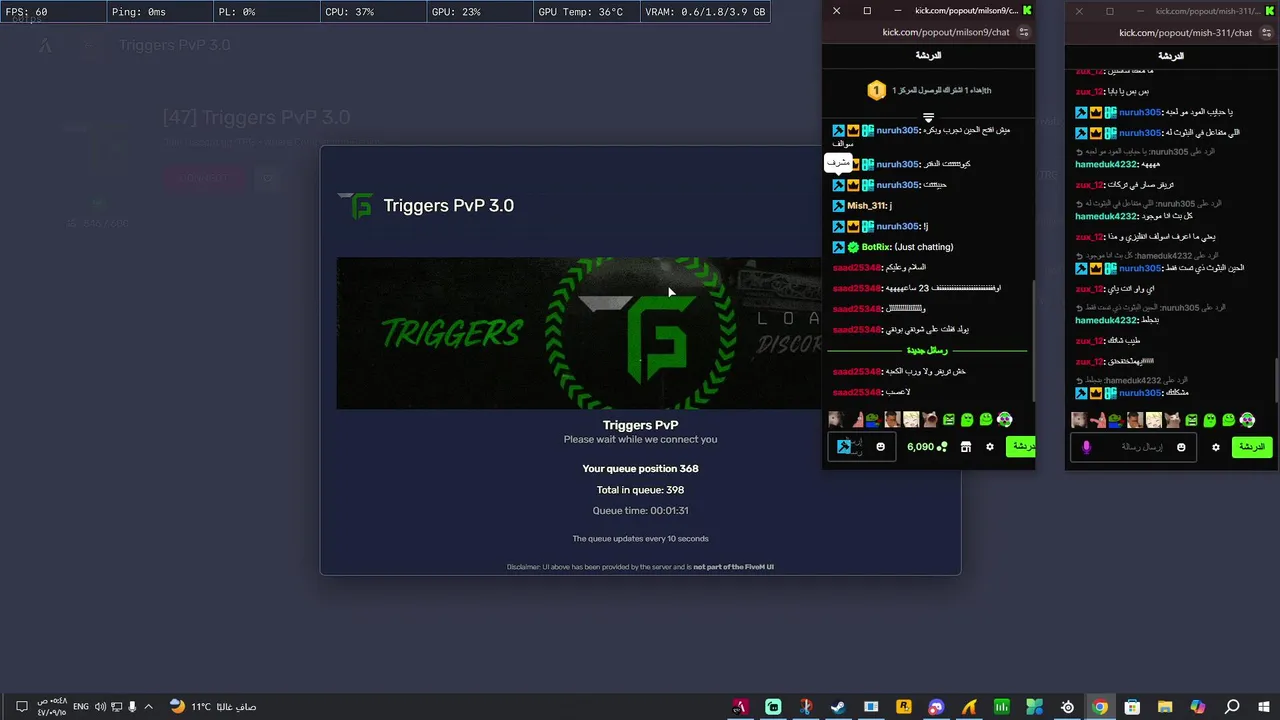Insert the cat emote in mish-311 chat
Screen dimensions: 1280x720
click(1173, 420)
